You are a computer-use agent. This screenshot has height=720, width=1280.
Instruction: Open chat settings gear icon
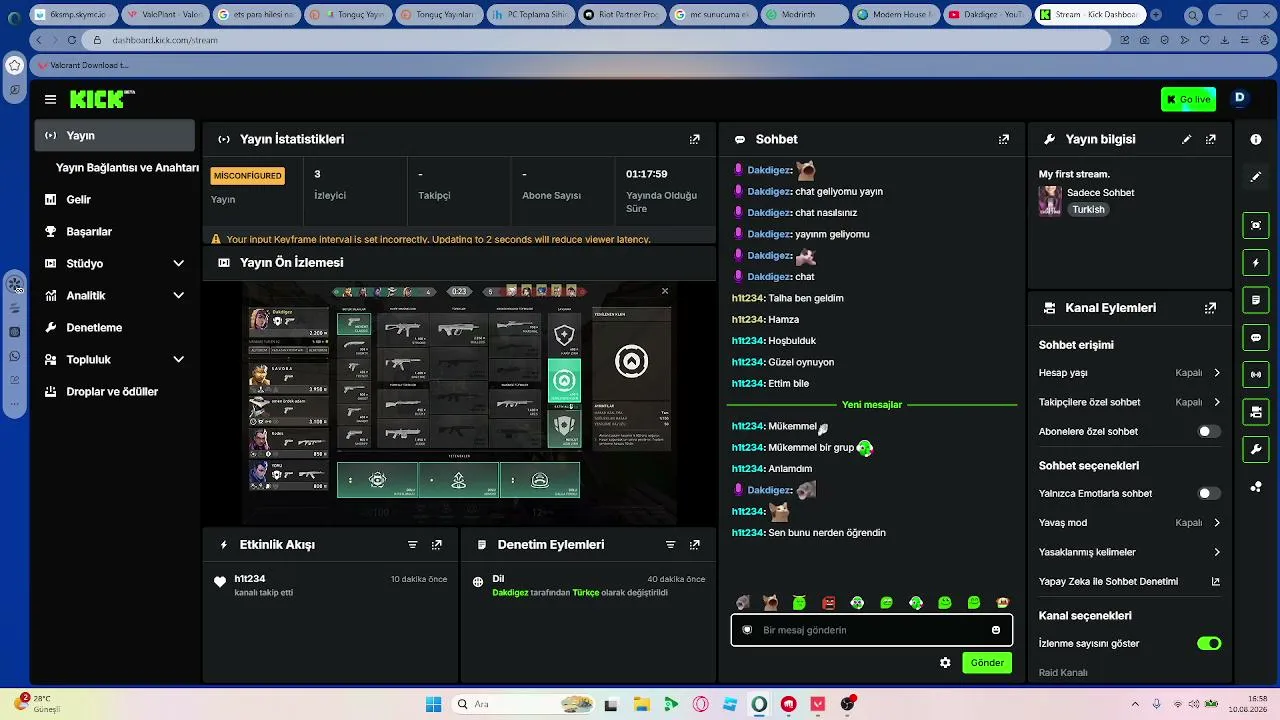coord(945,663)
